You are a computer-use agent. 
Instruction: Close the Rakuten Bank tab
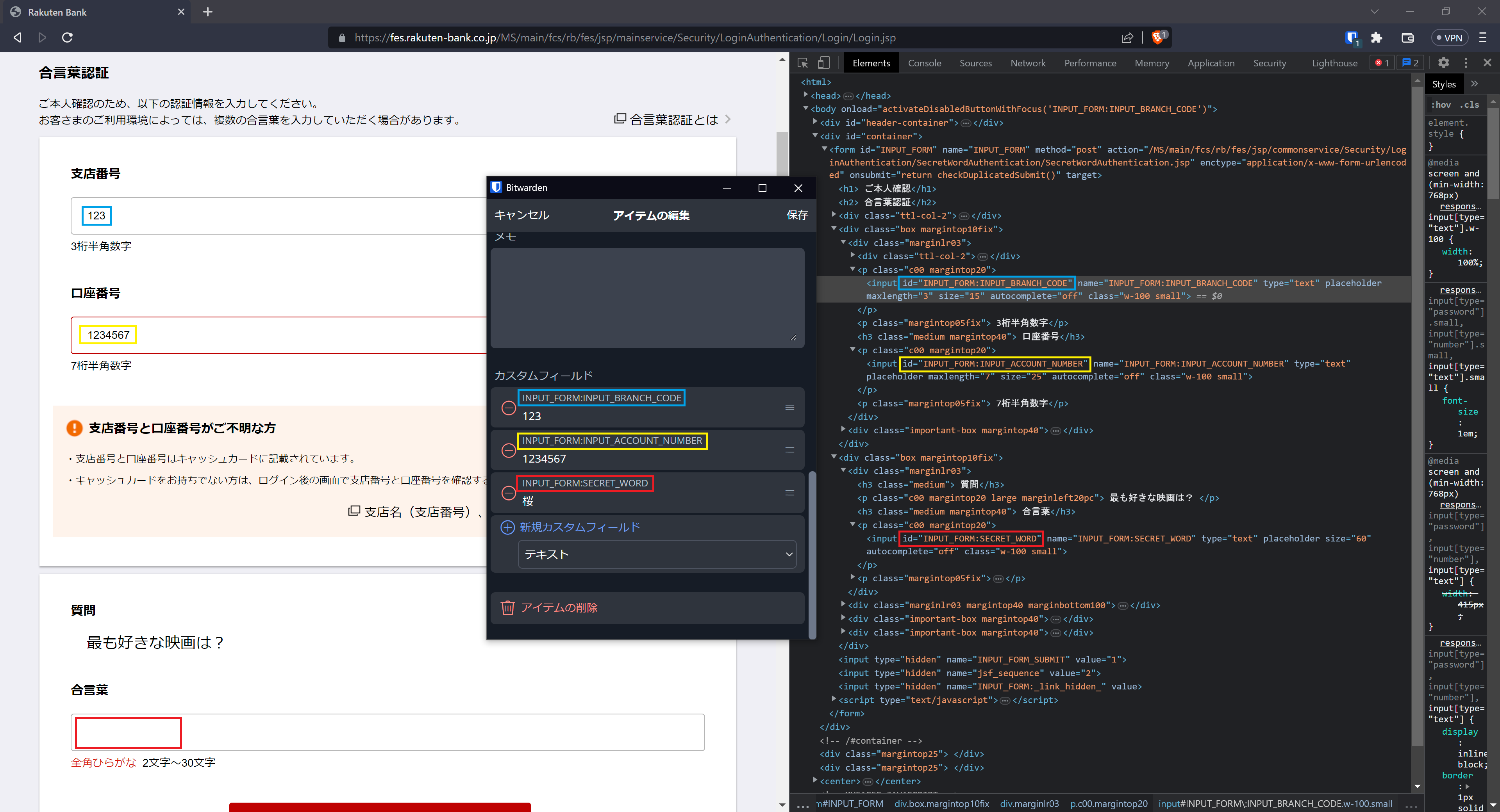coord(181,12)
